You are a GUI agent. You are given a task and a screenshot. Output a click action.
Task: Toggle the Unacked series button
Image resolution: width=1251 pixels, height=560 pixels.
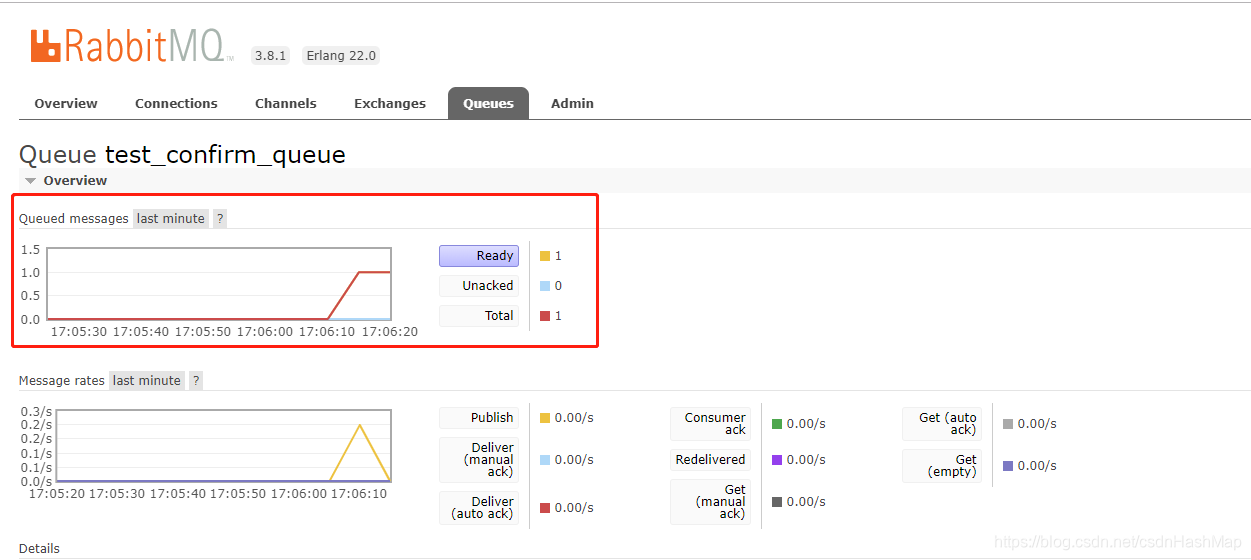tap(479, 286)
